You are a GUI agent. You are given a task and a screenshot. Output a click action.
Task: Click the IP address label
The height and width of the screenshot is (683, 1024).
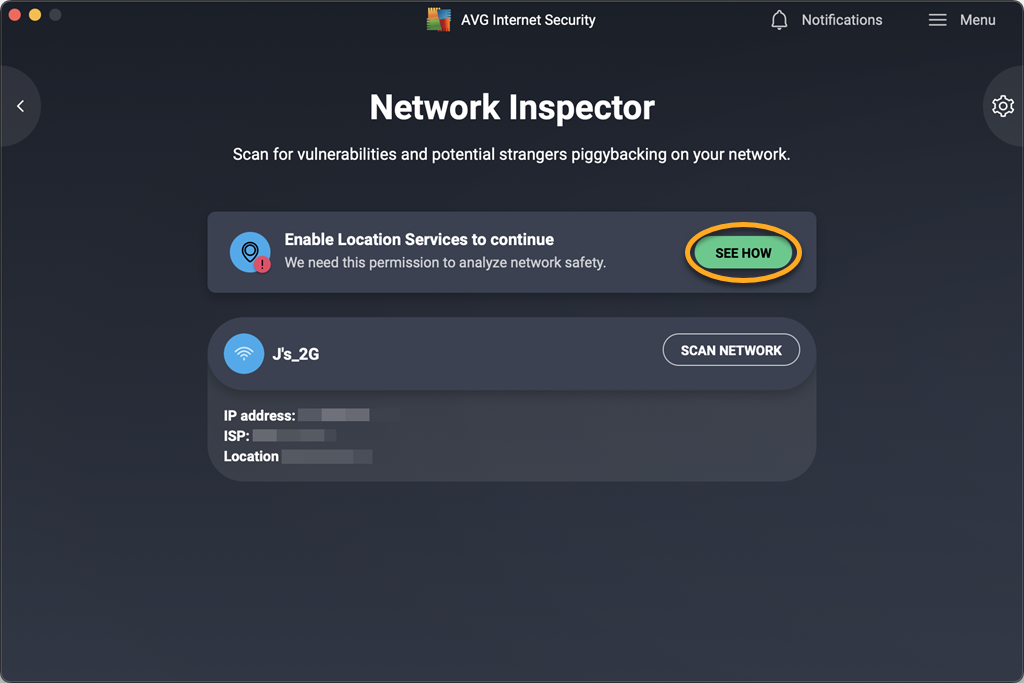[x=259, y=415]
